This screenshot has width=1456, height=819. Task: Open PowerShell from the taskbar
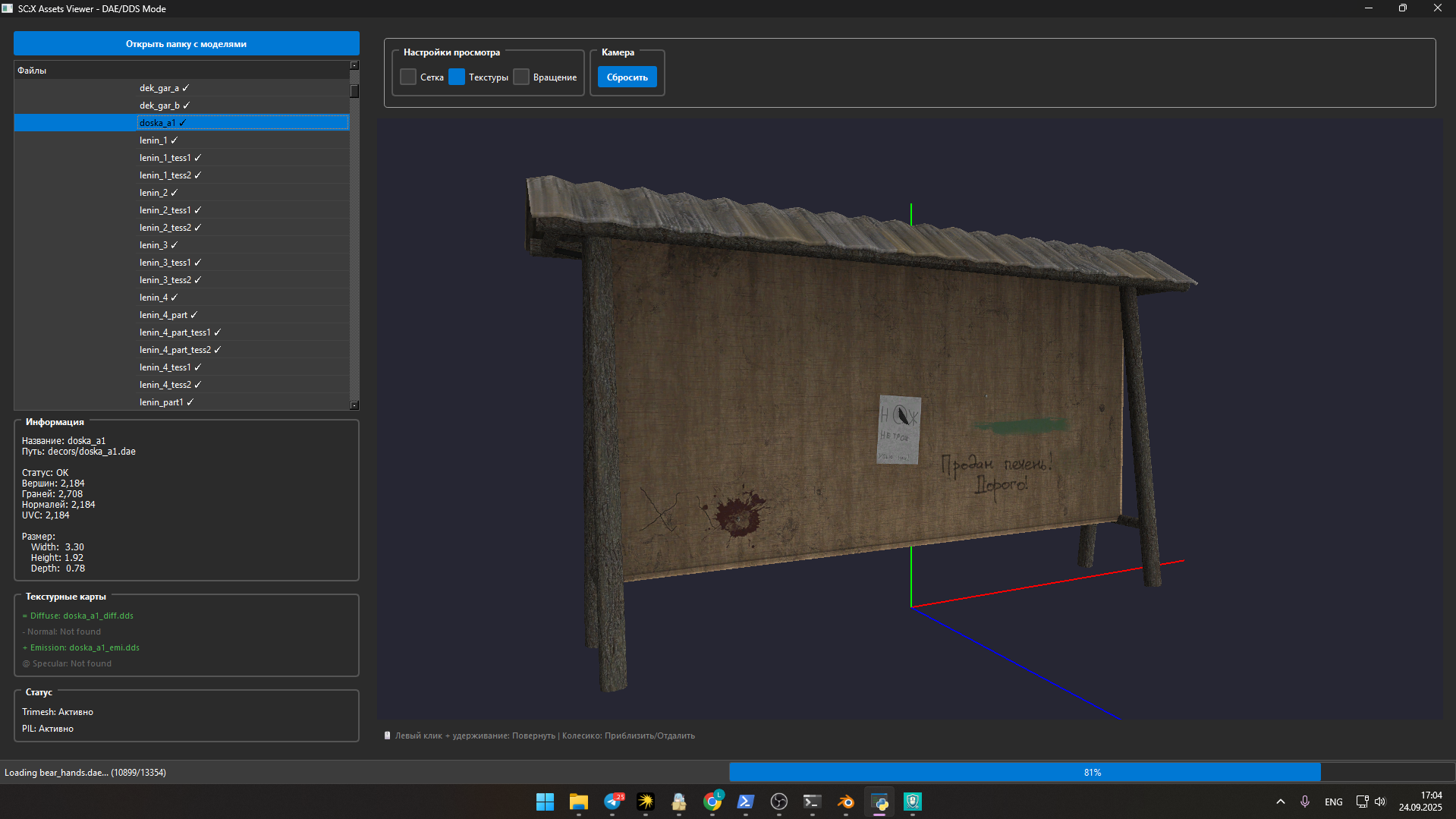[745, 802]
